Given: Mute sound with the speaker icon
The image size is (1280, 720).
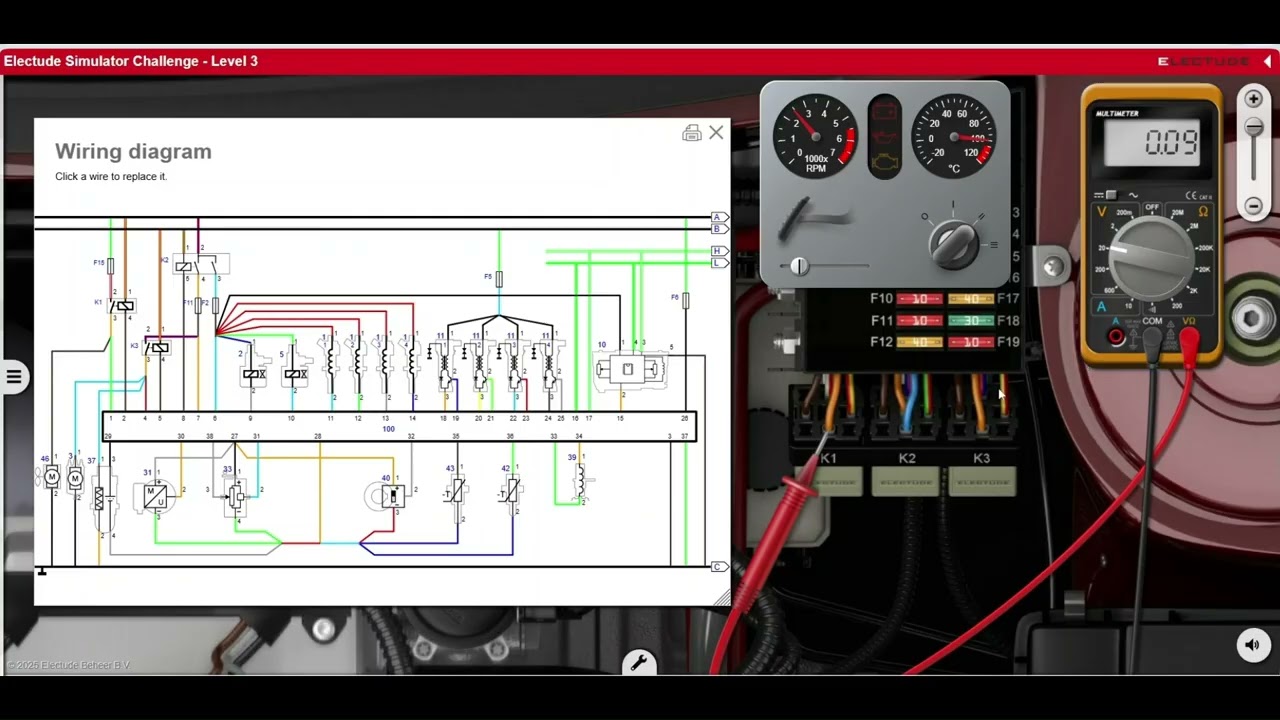Looking at the screenshot, I should 1253,645.
